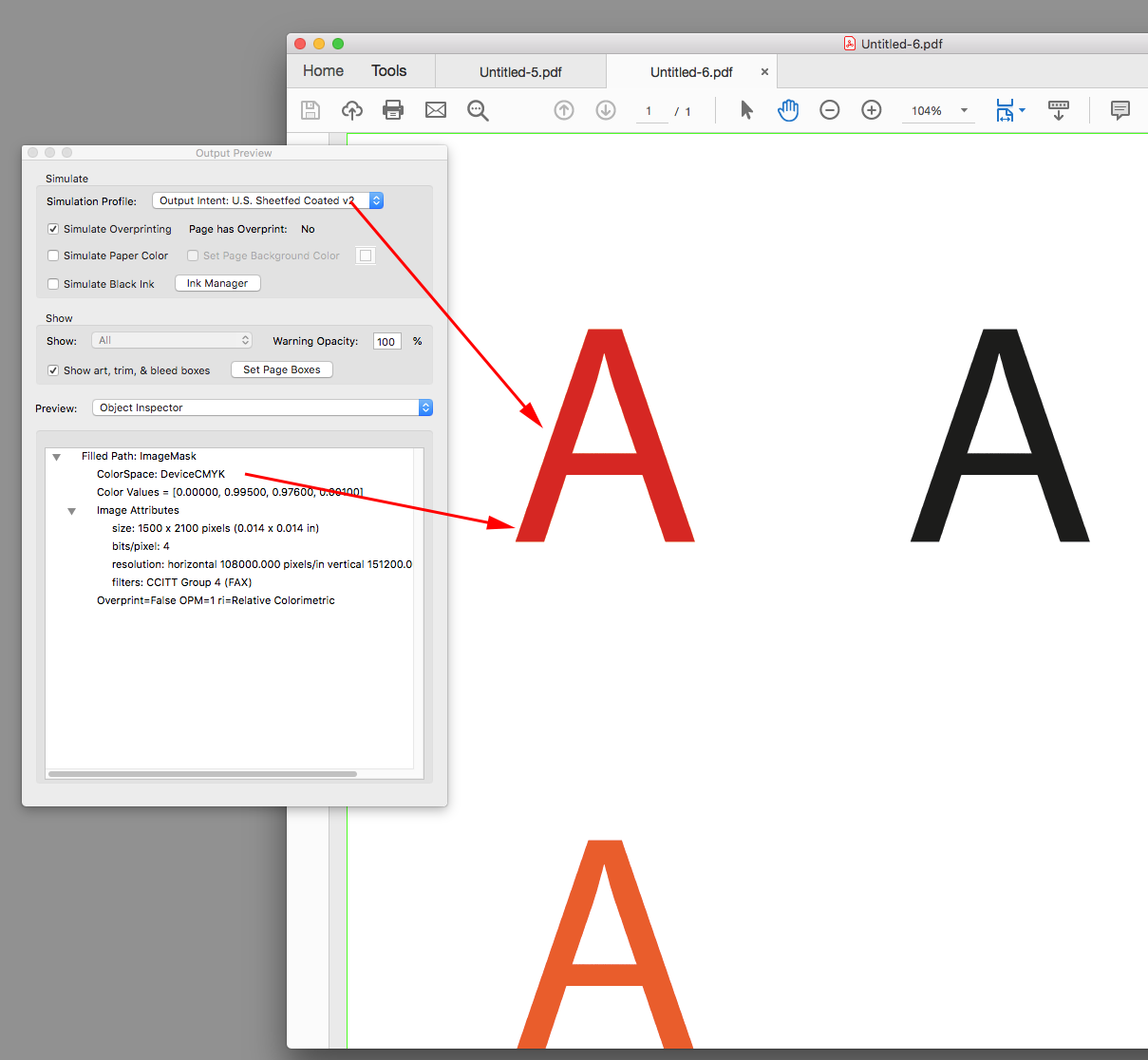Click the scrolling mode keyboard icon
Viewport: 1148px width, 1060px height.
(1059, 110)
